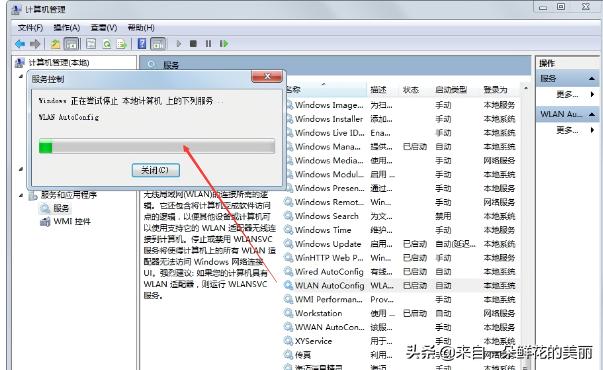The image size is (603, 370).
Task: Expand 更多... arrow under WLAN Au... actions
Action: (x=592, y=130)
